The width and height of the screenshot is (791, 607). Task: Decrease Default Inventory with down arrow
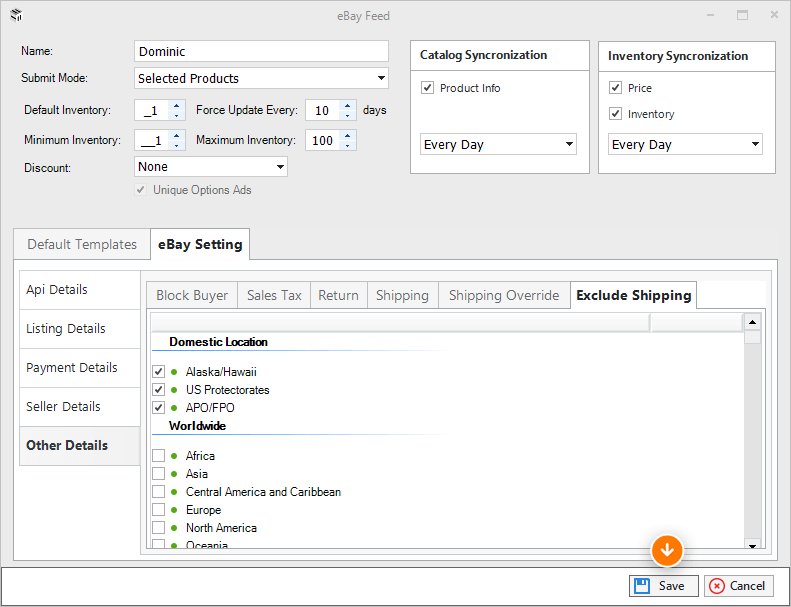(x=176, y=116)
